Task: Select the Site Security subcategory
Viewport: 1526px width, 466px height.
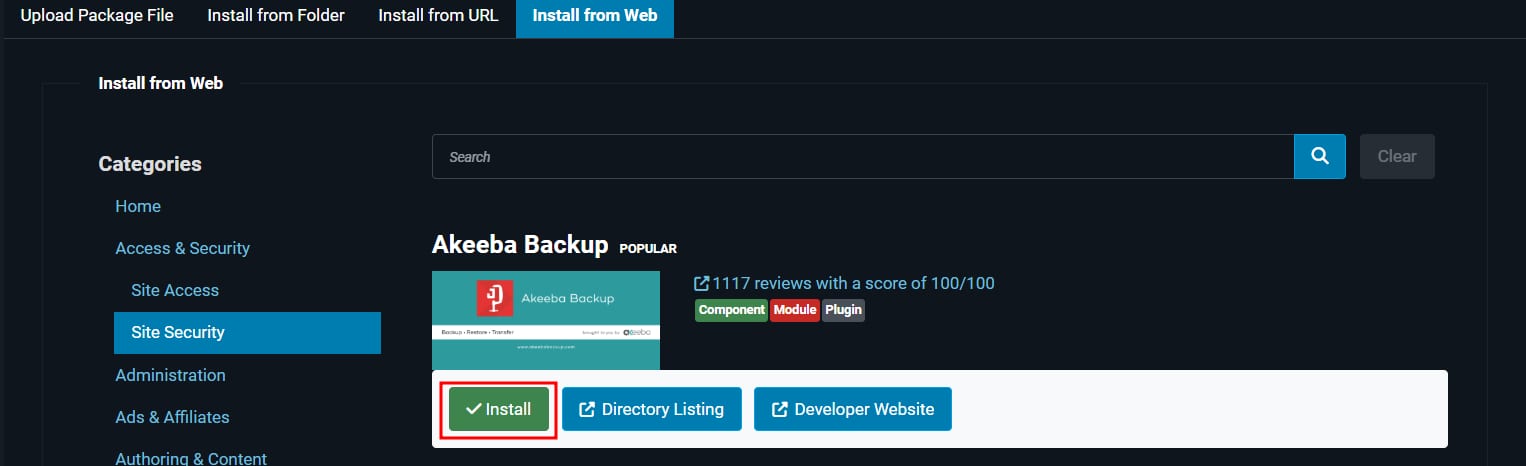Action: (x=178, y=332)
